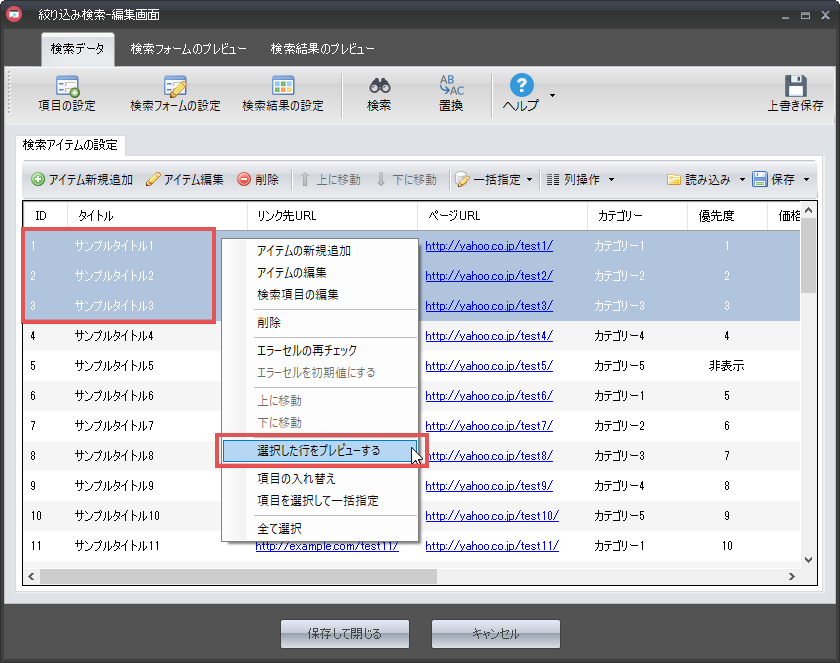Click the 項目の設定 toolbar icon

[69, 88]
